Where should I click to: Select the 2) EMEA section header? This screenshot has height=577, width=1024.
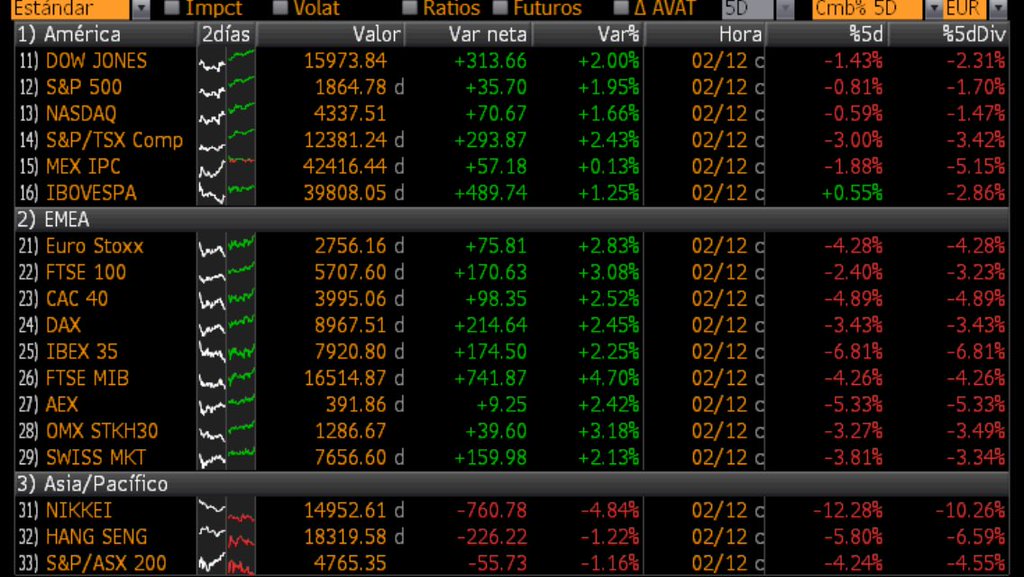coord(54,219)
